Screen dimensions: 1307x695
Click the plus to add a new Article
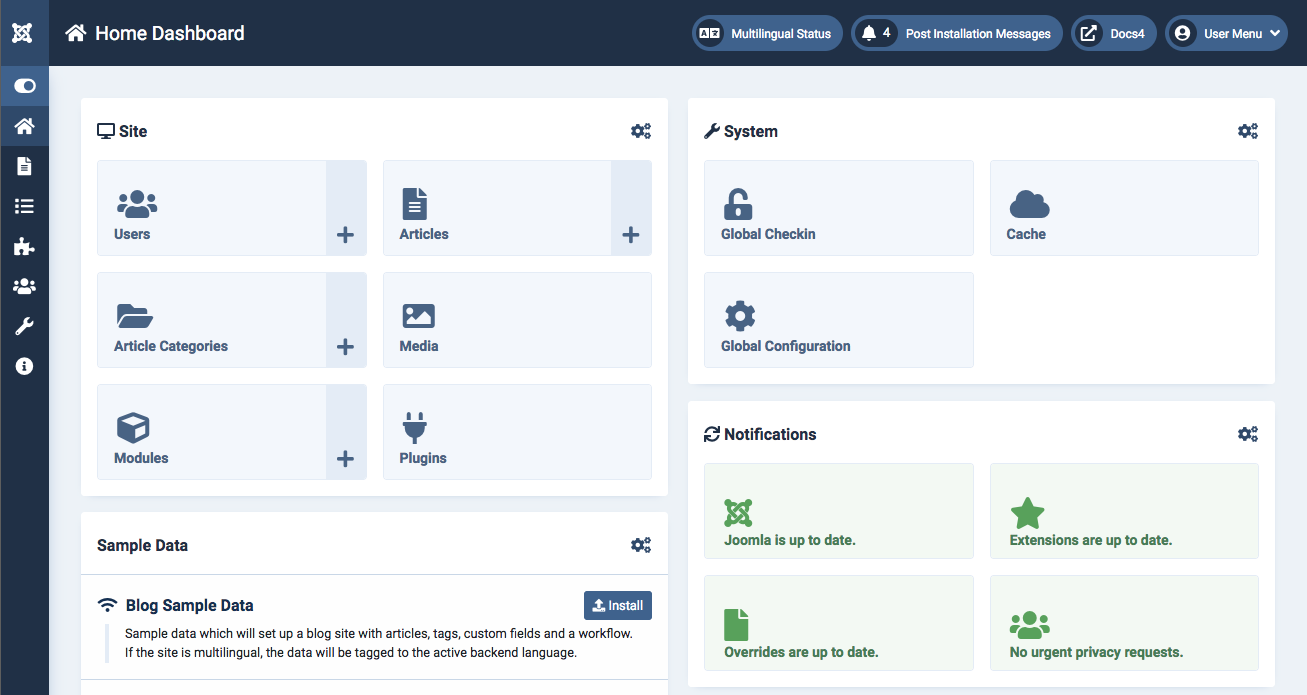(x=631, y=235)
